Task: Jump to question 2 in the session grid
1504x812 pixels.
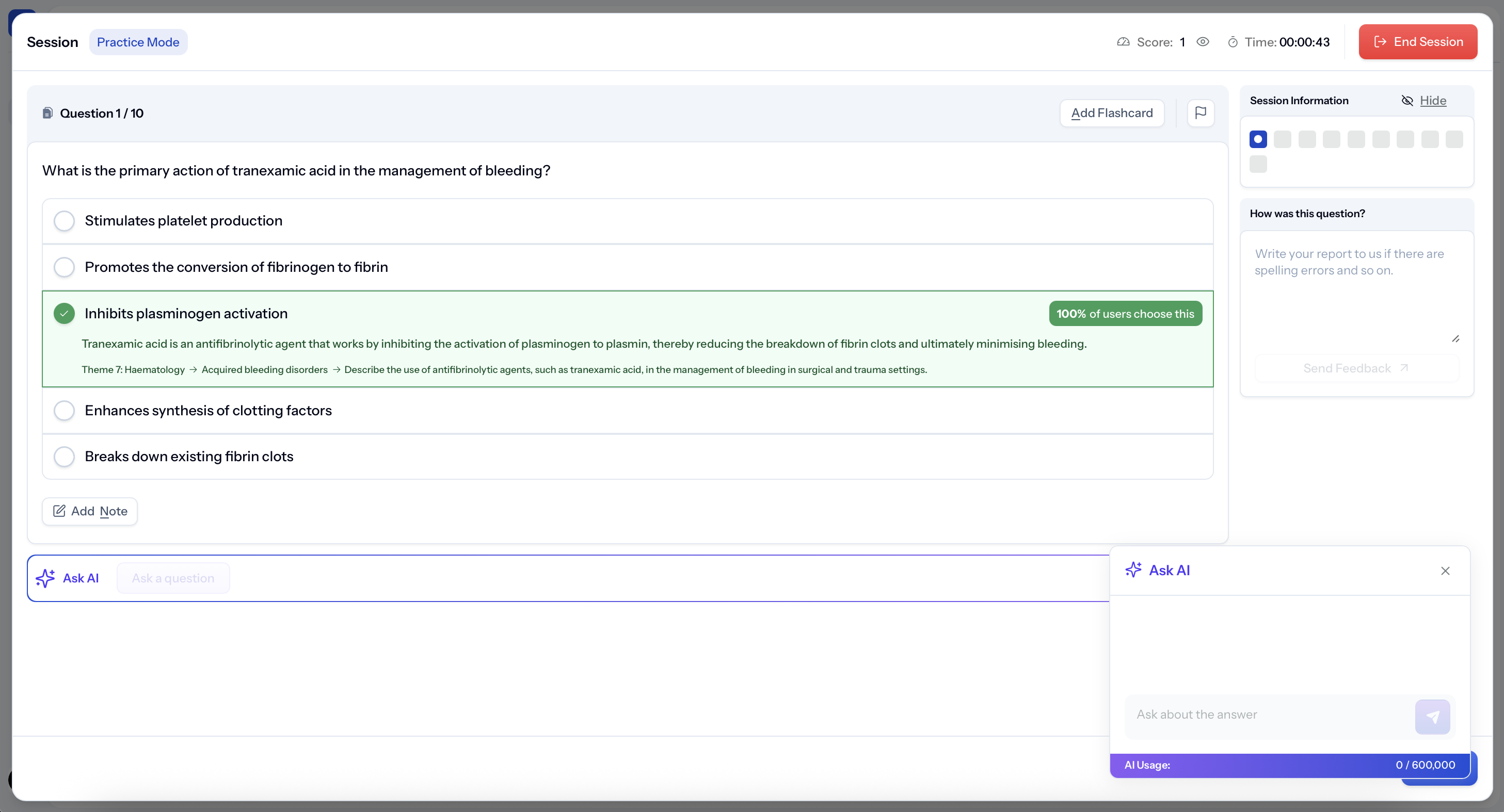Action: (x=1282, y=139)
